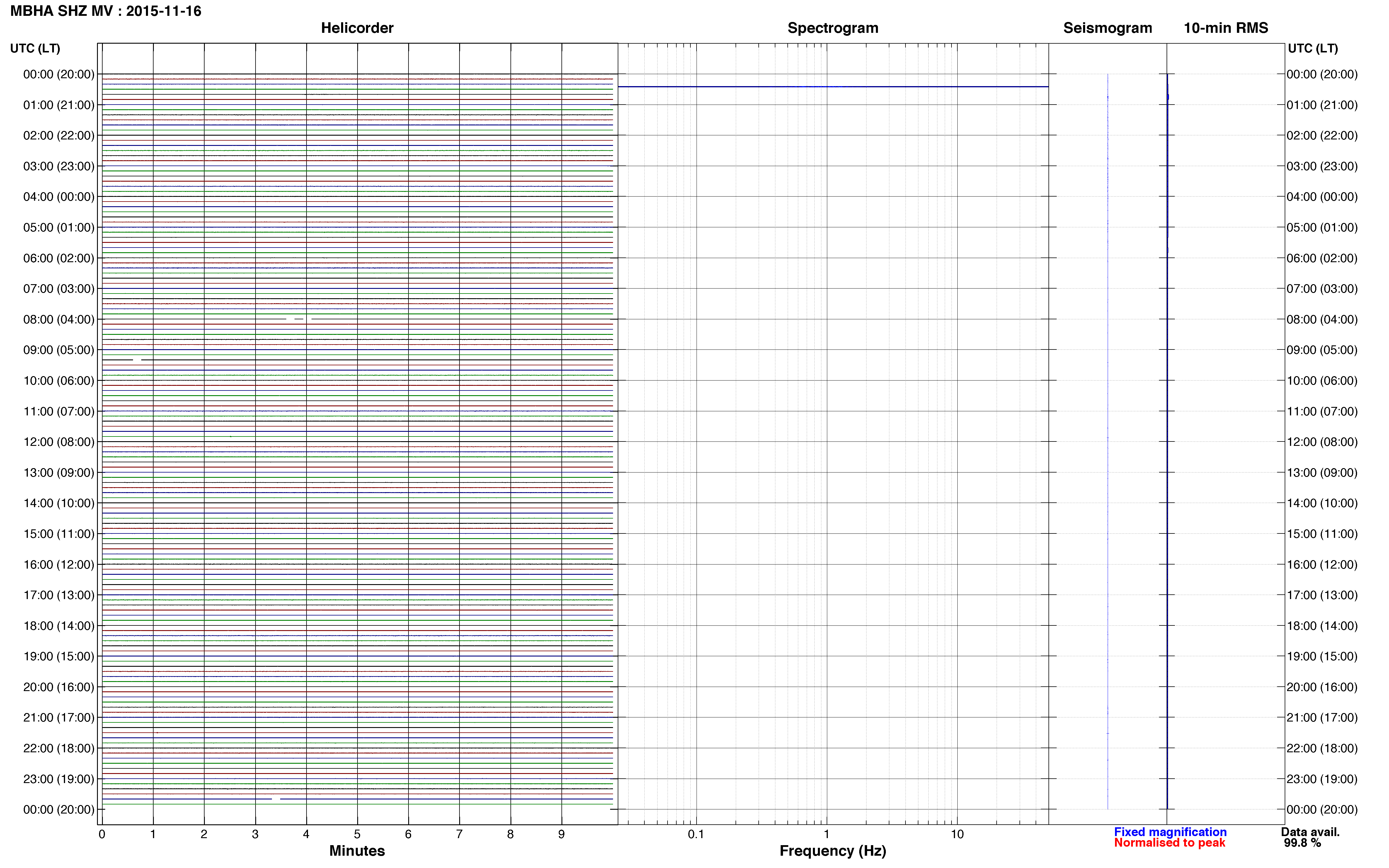Click left axis label "20:00 (16:00)"

click(59, 687)
